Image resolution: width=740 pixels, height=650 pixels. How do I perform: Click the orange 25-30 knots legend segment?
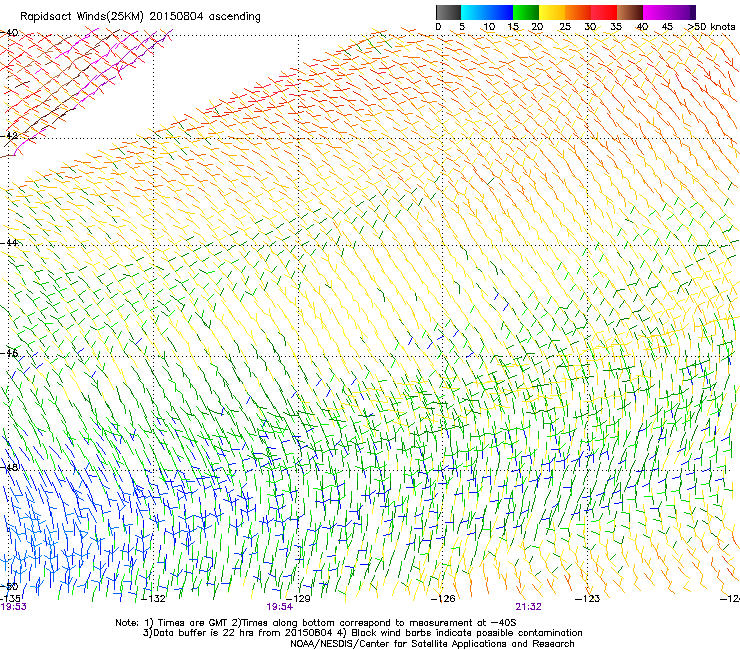578,12
